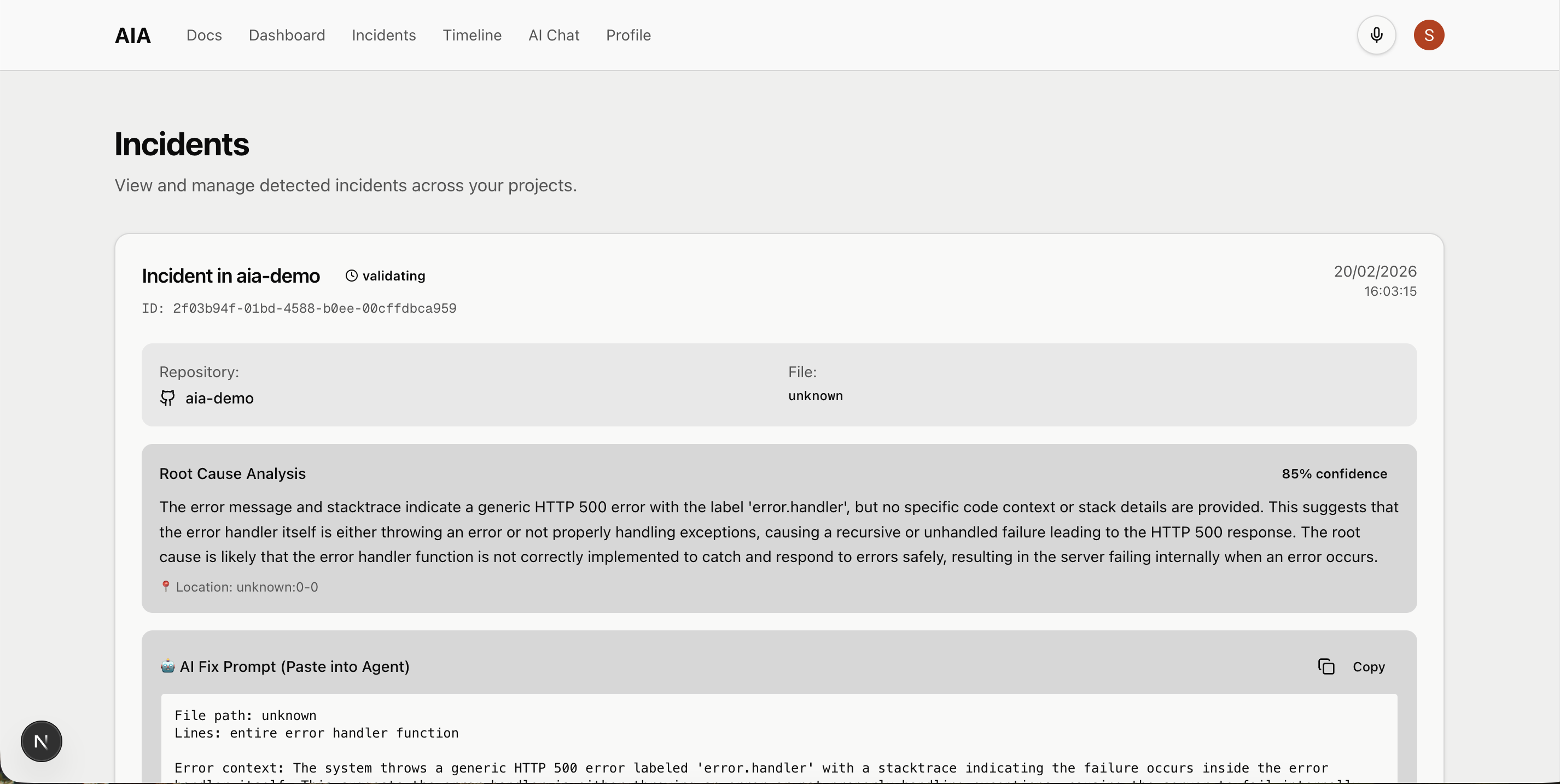The width and height of the screenshot is (1560, 784).
Task: Open the user avatar S menu
Action: [x=1429, y=35]
